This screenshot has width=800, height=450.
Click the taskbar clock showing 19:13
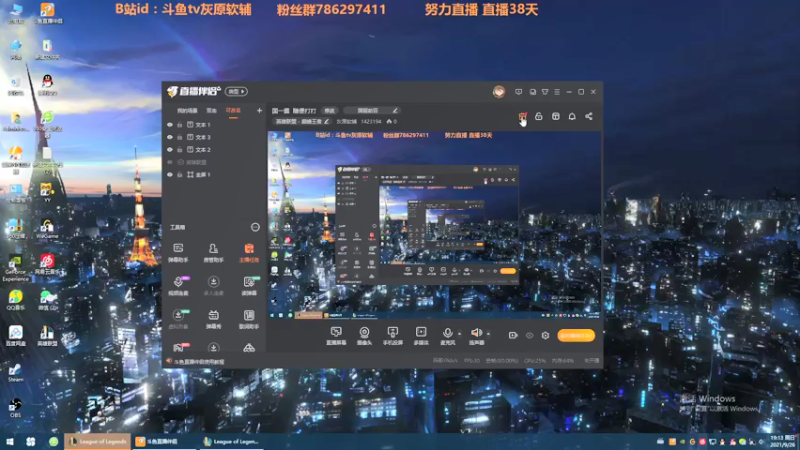click(x=783, y=441)
